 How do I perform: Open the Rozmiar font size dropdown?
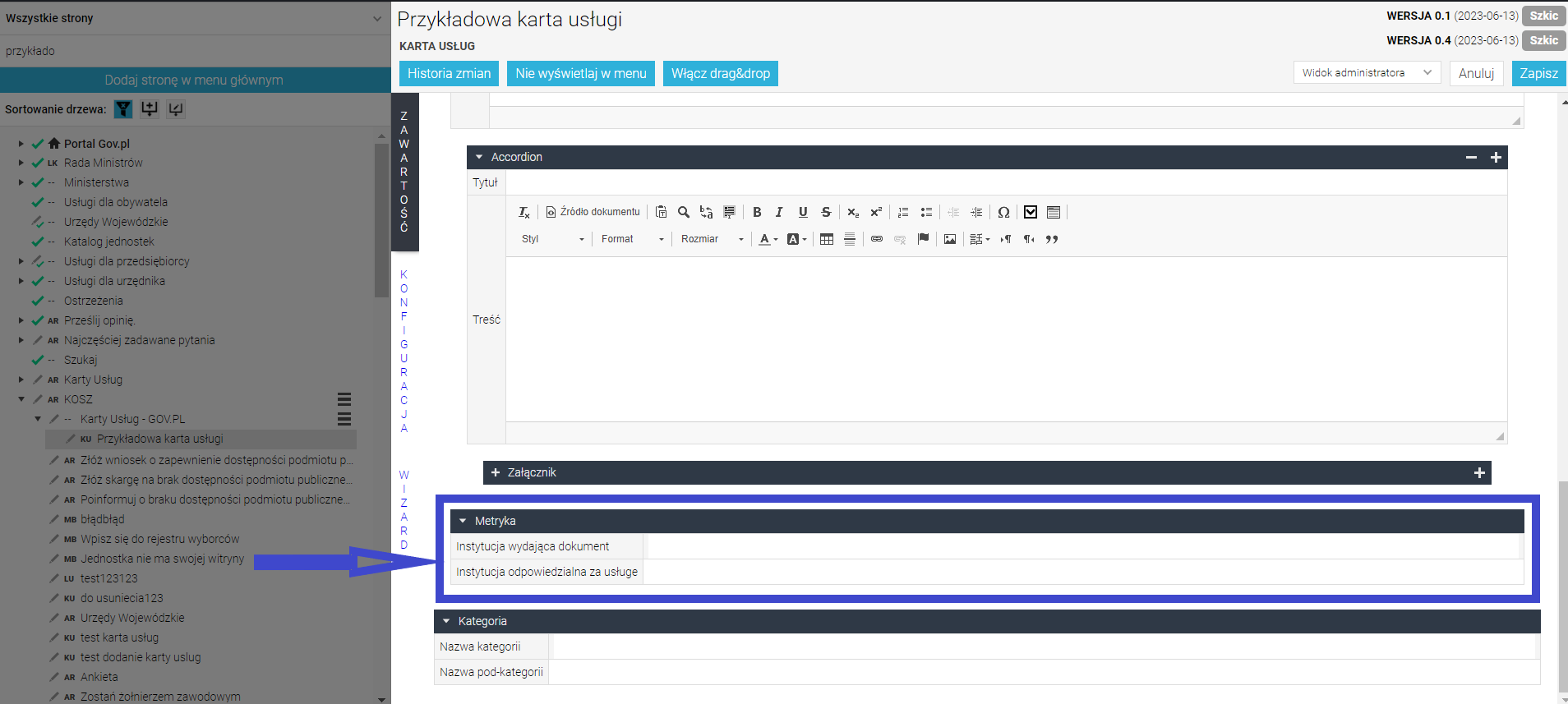712,239
